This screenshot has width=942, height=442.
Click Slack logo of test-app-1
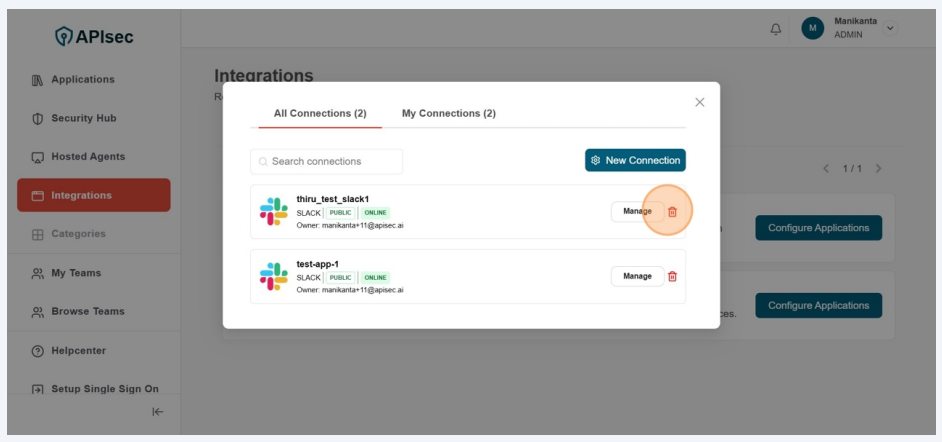[273, 277]
